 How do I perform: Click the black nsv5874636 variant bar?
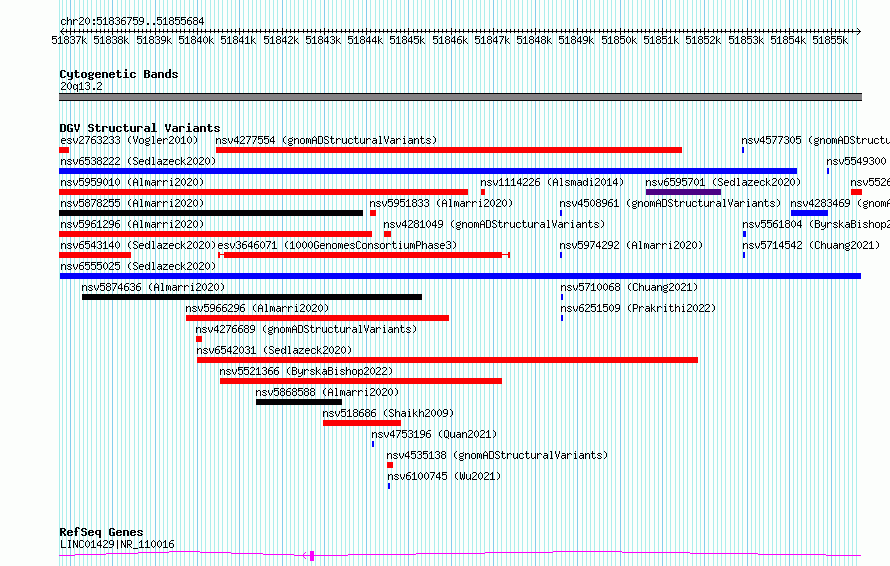[252, 297]
